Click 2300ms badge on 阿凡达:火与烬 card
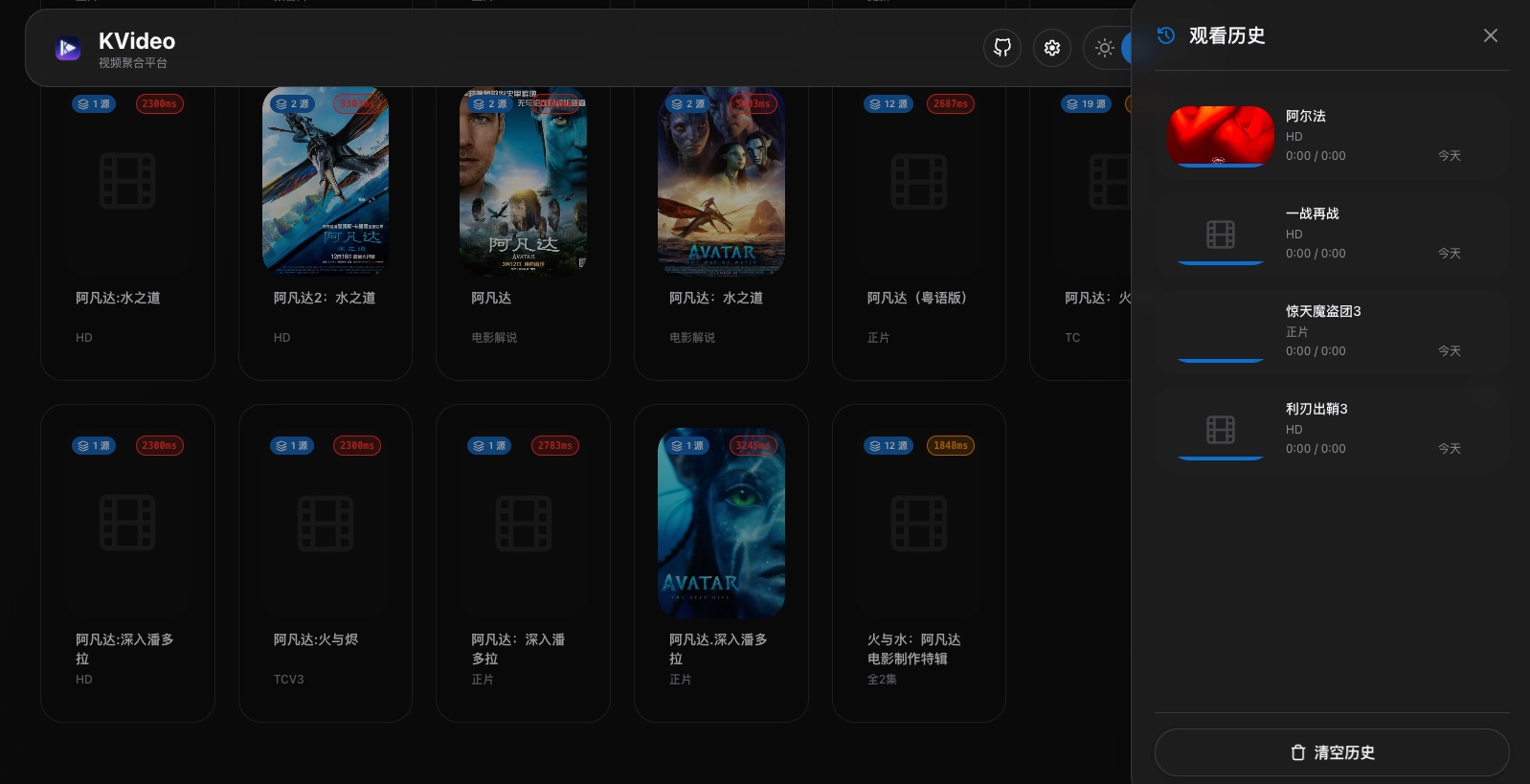1530x784 pixels. pyautogui.click(x=357, y=445)
